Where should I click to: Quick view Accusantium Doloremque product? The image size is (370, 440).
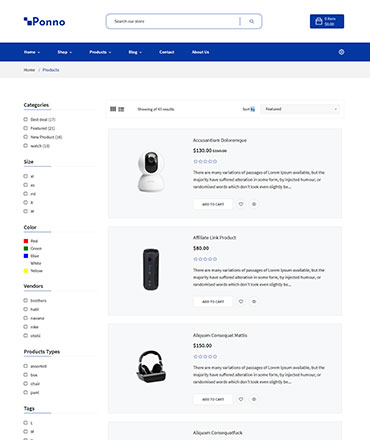tap(254, 204)
